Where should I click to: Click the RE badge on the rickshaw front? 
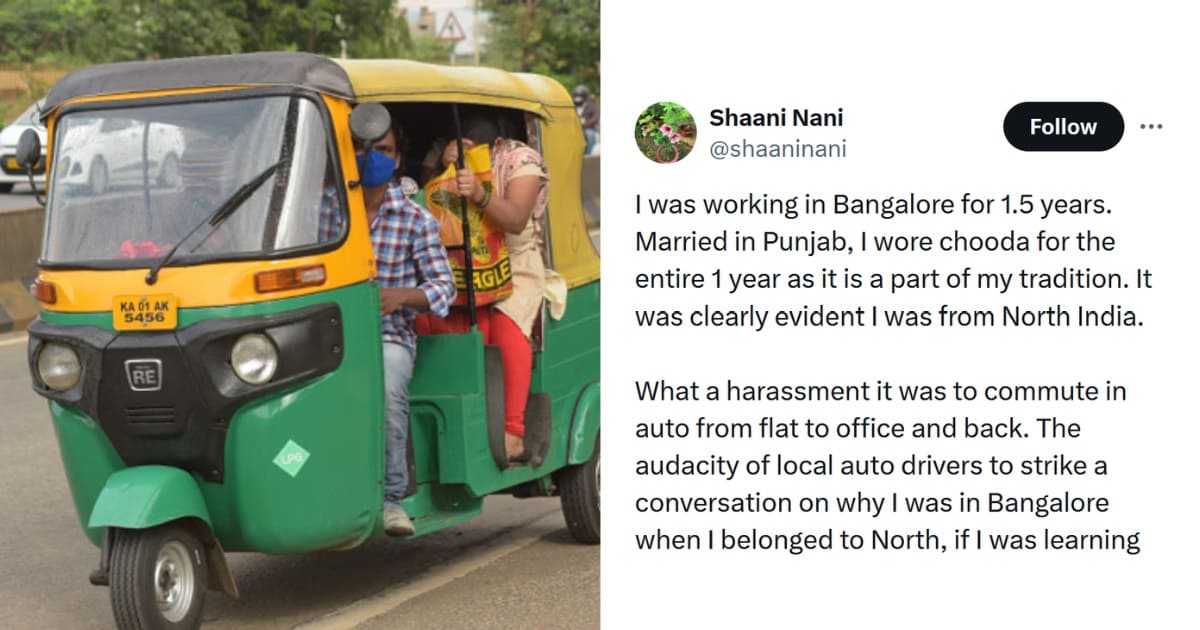click(143, 374)
